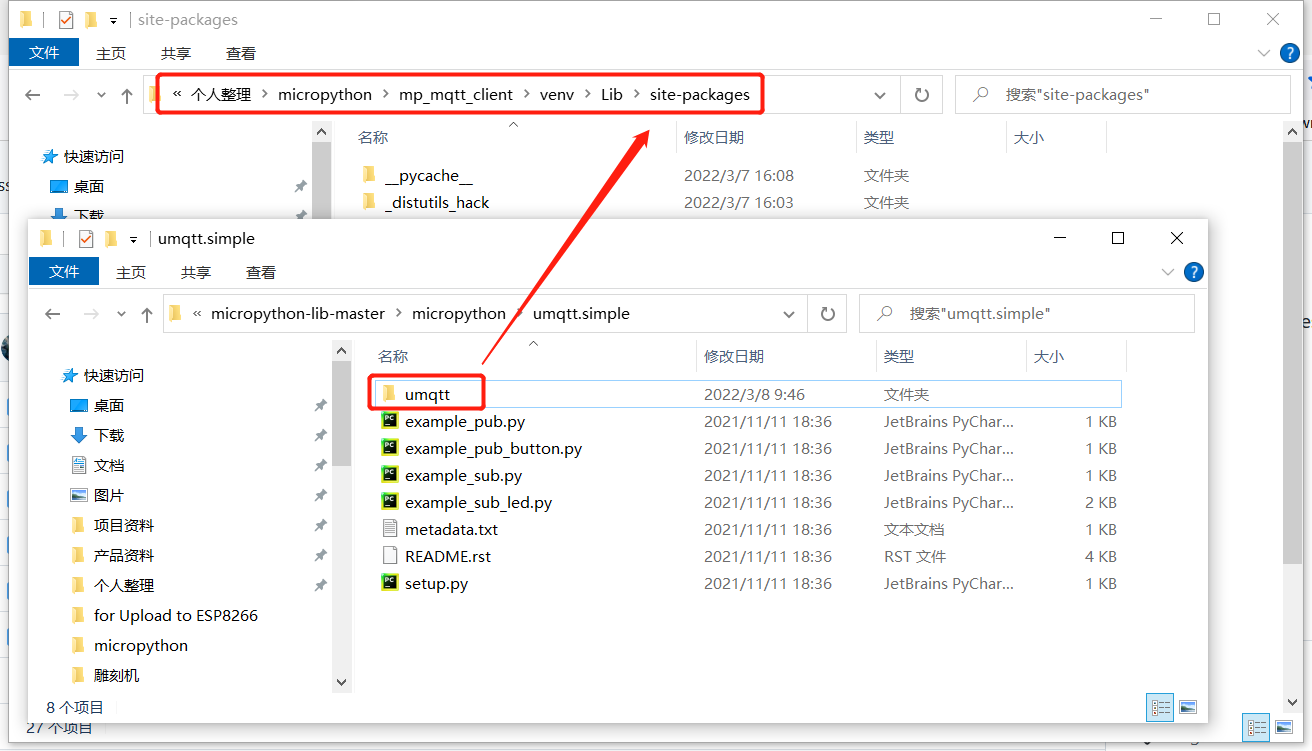Viewport: 1312px width, 751px height.
Task: Open the address bar history dropdown
Action: point(789,313)
